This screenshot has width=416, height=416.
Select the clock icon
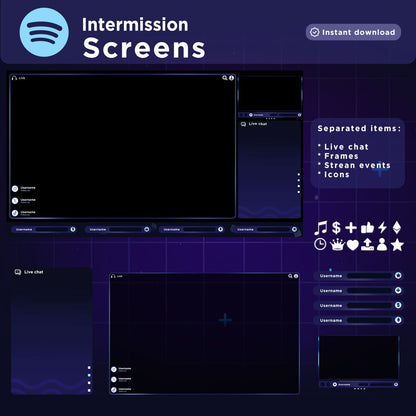pyautogui.click(x=320, y=244)
